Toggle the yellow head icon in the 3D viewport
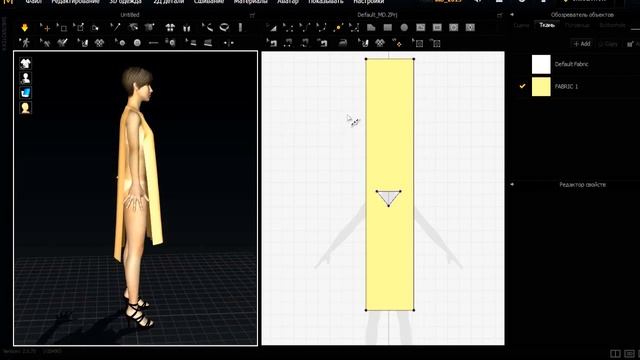Screen dimensions: 640x360 [25, 107]
